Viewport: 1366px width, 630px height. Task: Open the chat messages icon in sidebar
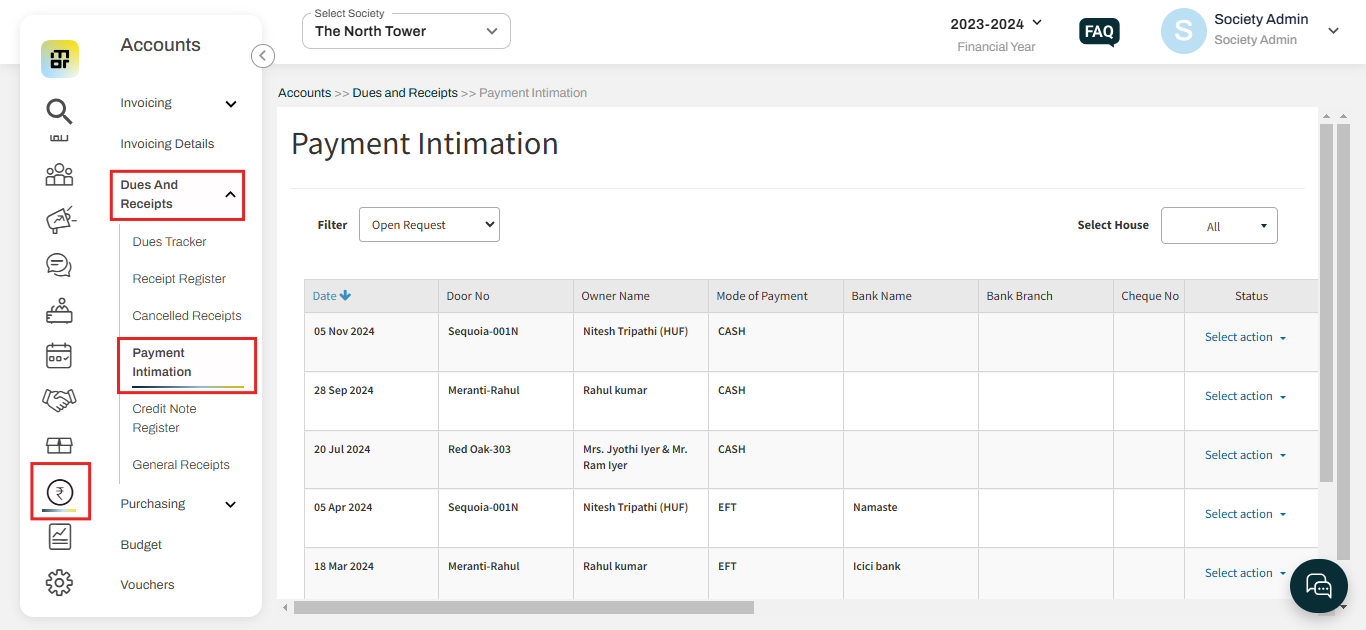pos(59,265)
